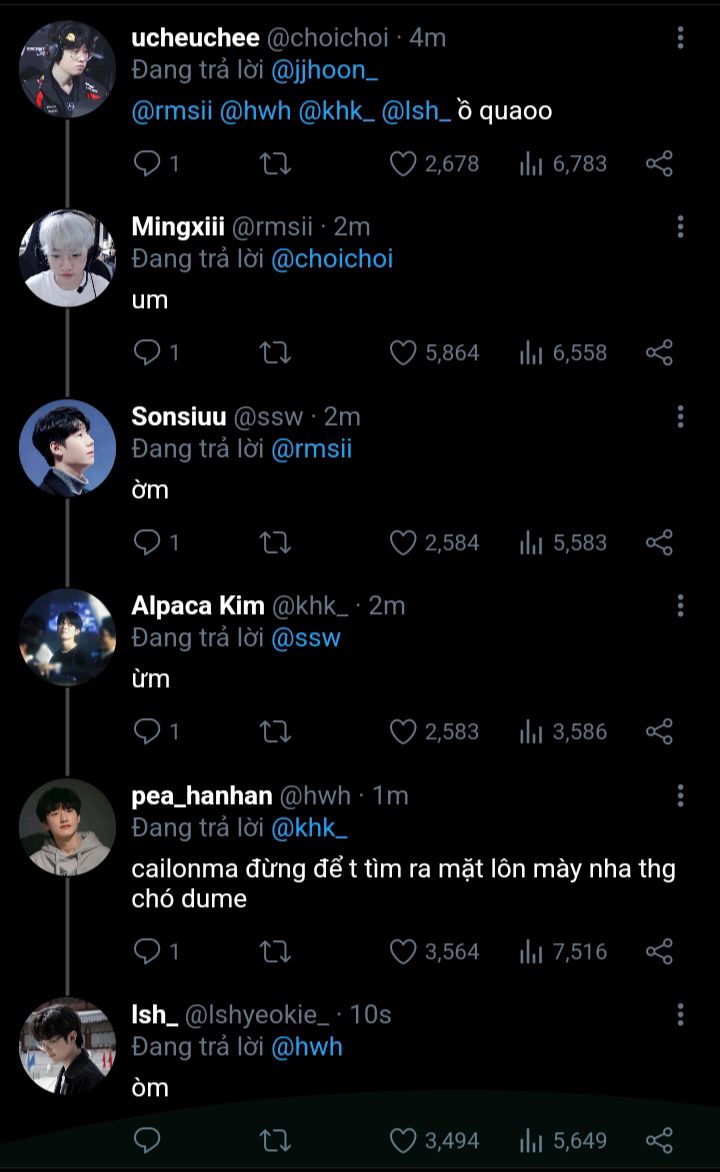Like the lsh_ tweet at bottom

[403, 1140]
